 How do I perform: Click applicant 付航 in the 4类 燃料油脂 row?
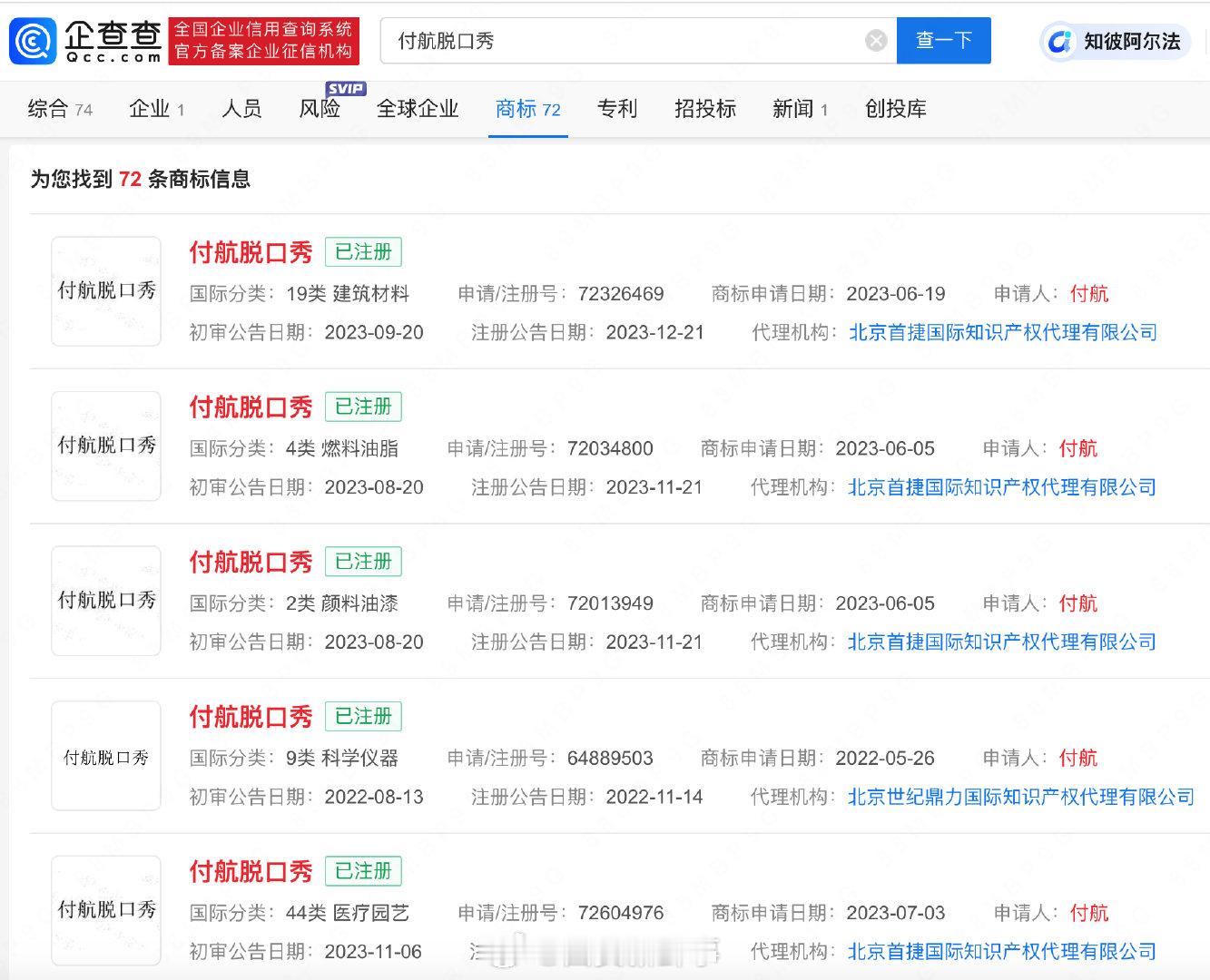click(1078, 448)
